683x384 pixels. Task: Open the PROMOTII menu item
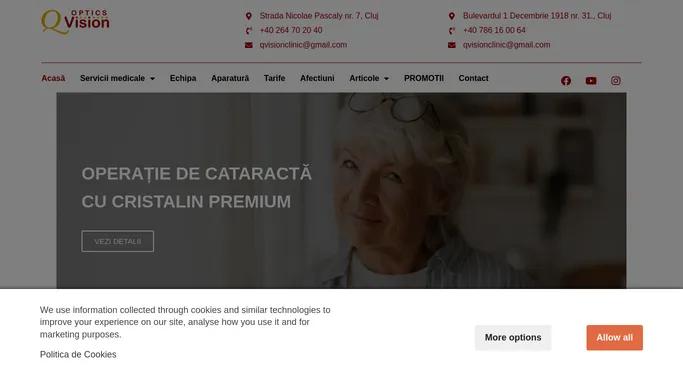coord(424,78)
